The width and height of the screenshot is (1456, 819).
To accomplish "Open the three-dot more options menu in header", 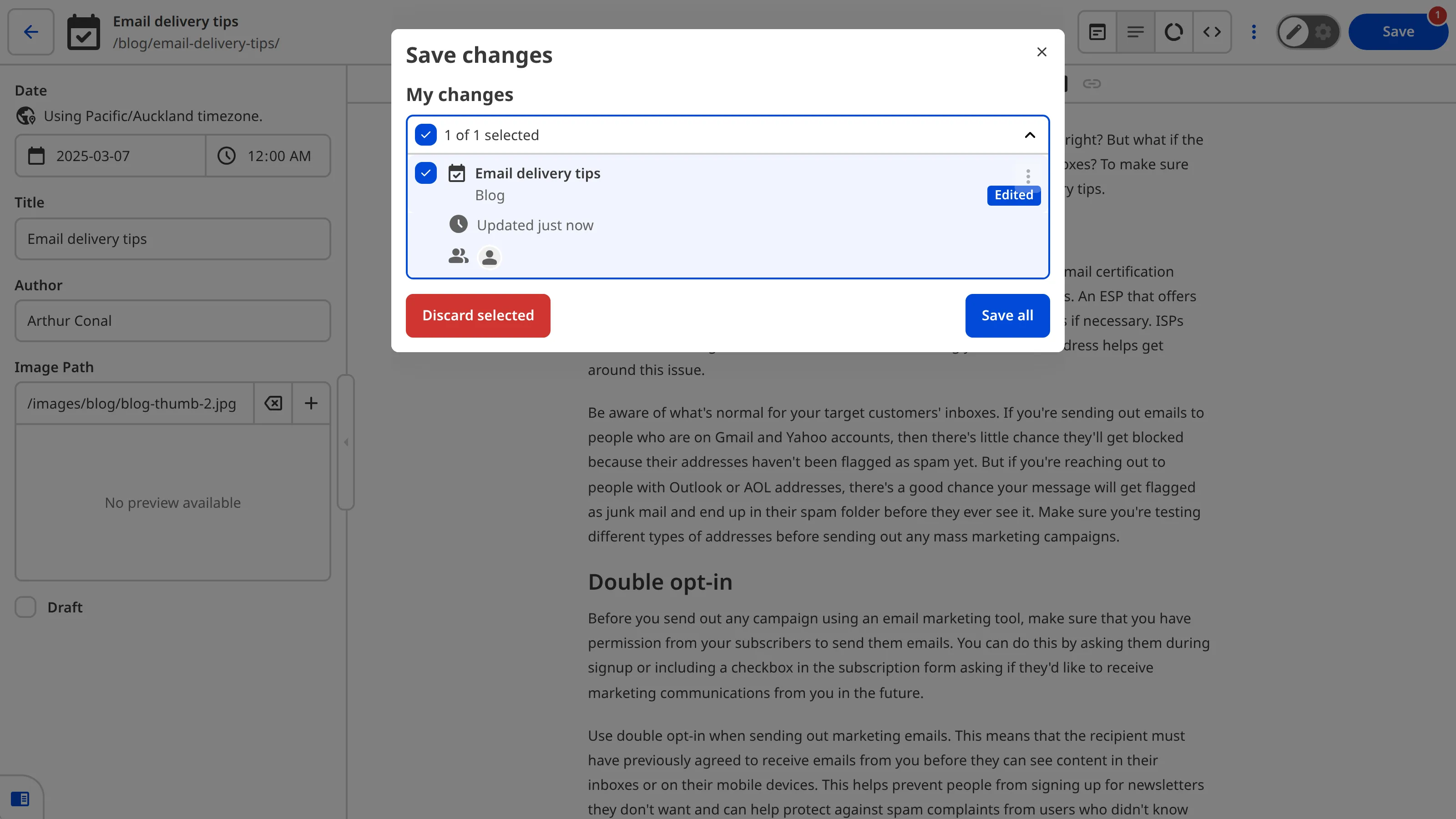I will [x=1254, y=32].
